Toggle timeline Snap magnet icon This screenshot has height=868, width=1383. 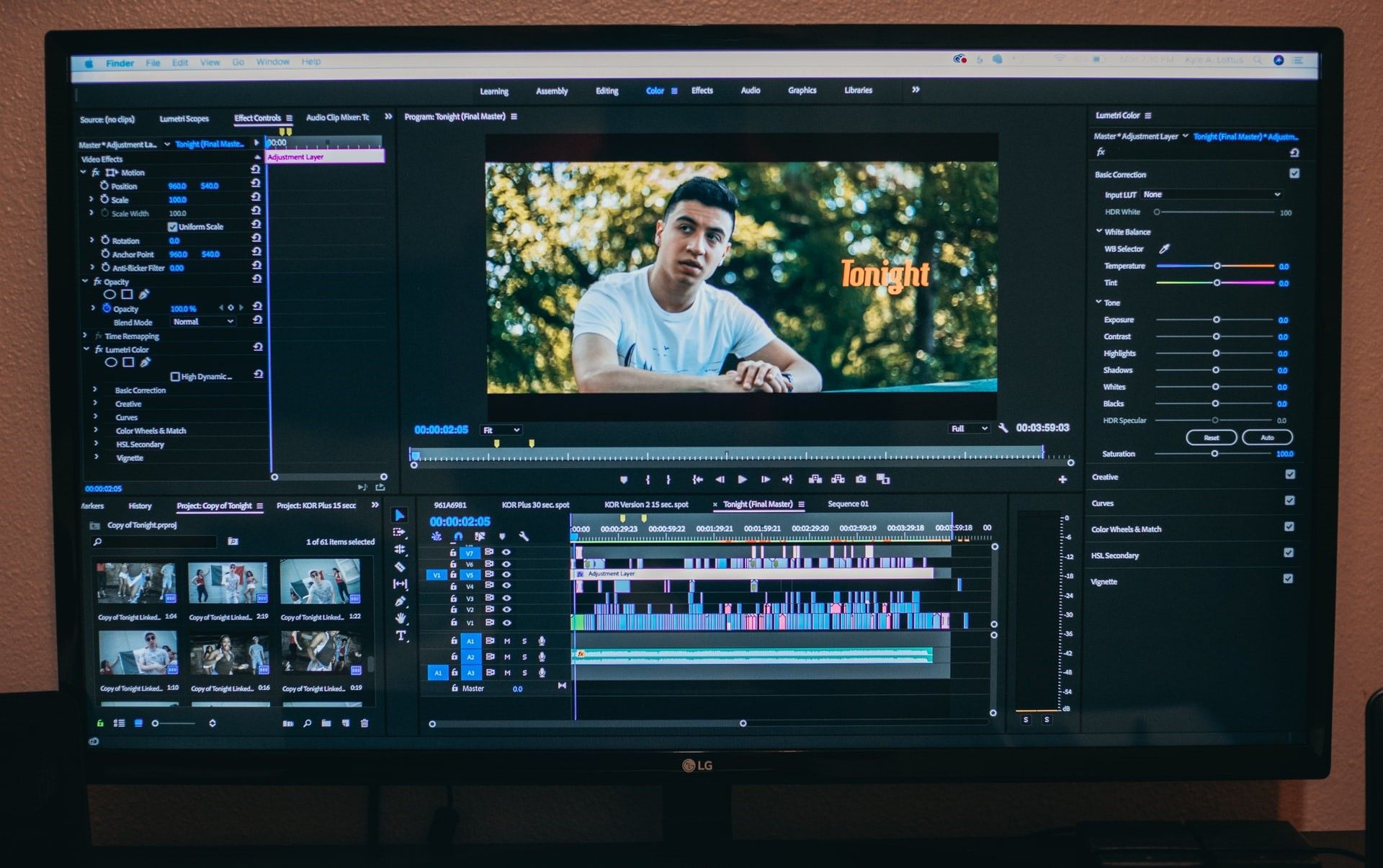pyautogui.click(x=458, y=537)
